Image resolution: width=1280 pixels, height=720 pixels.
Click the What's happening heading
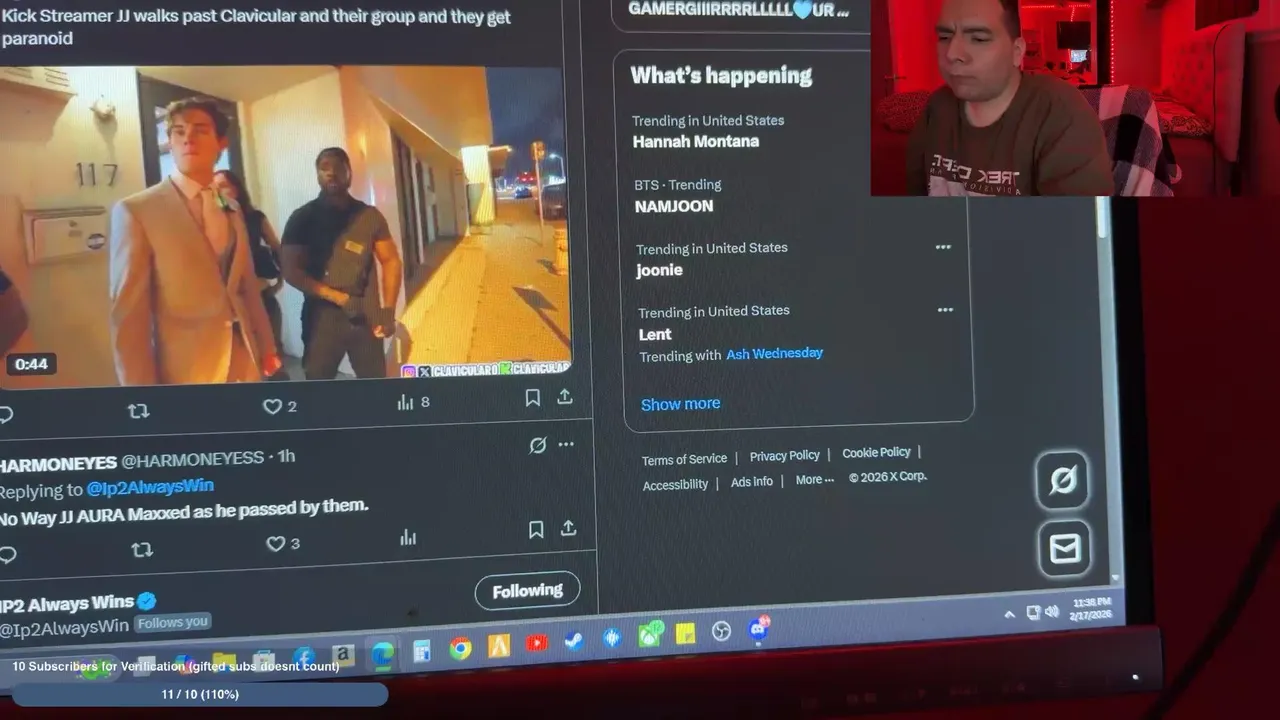721,75
